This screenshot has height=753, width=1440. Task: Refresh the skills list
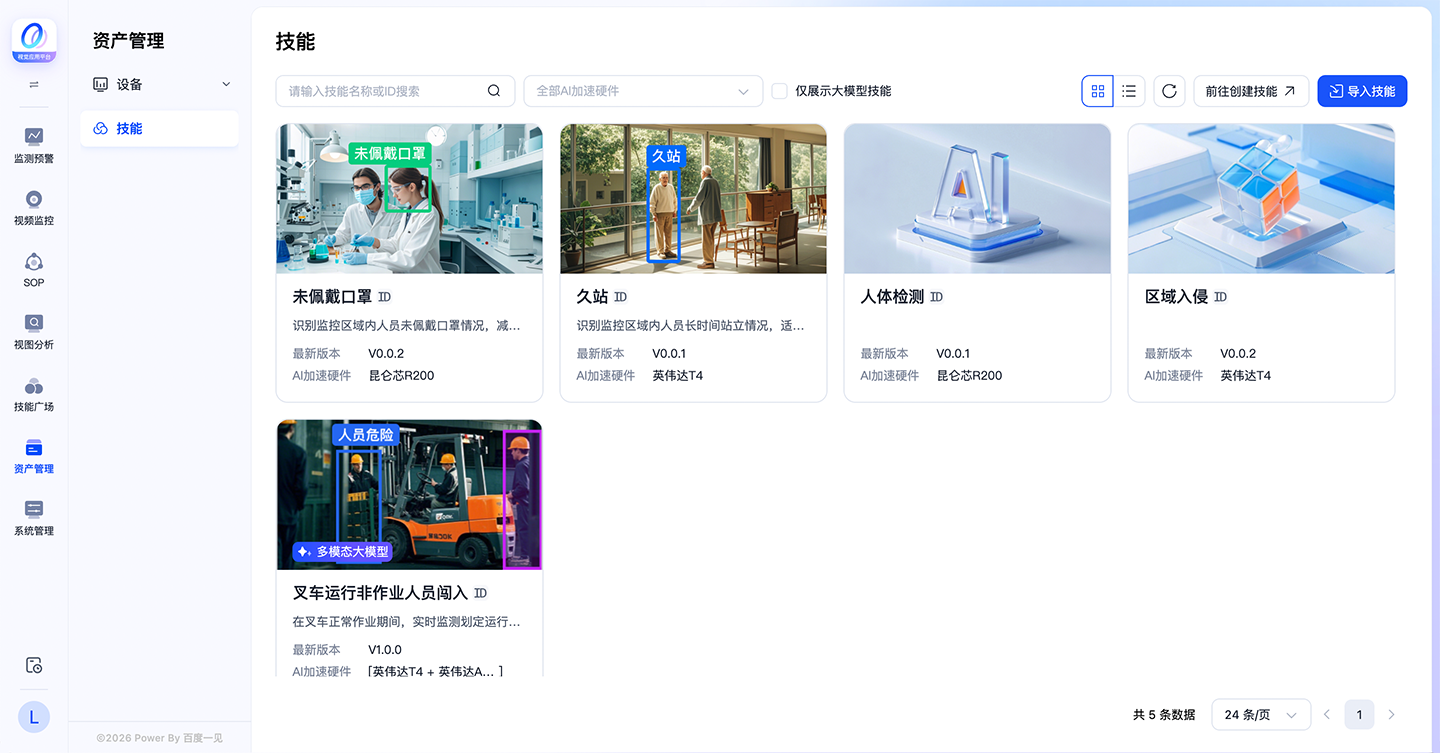tap(1169, 91)
